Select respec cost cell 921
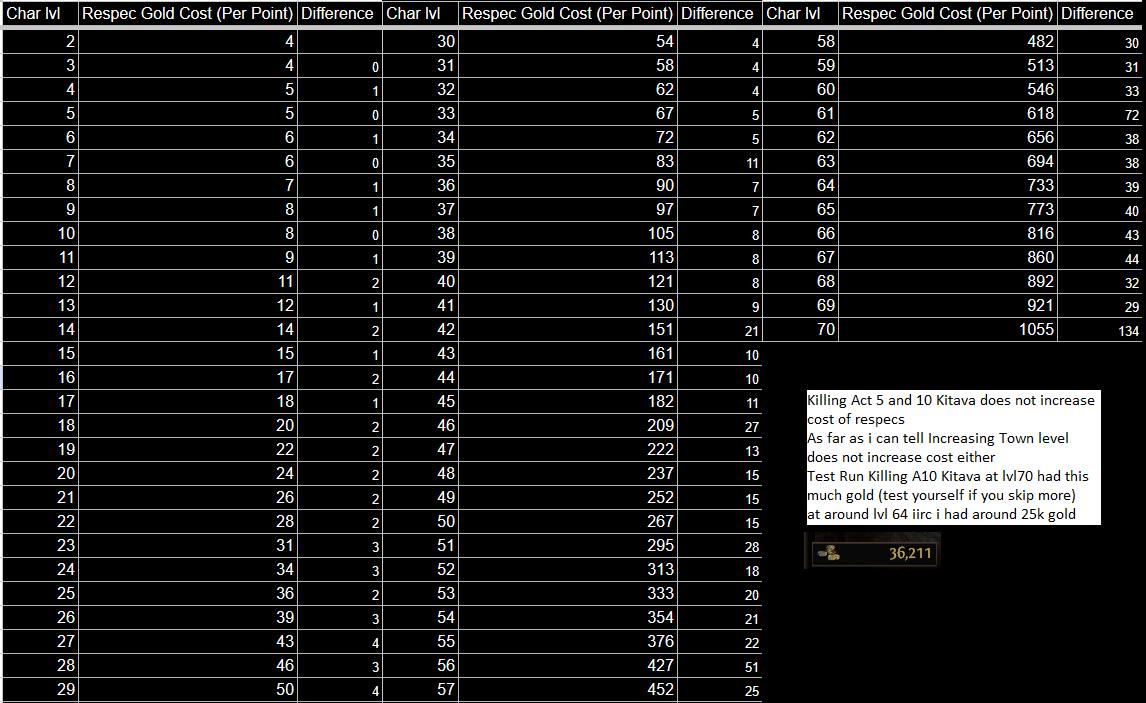Image resolution: width=1146 pixels, height=703 pixels. [948, 305]
